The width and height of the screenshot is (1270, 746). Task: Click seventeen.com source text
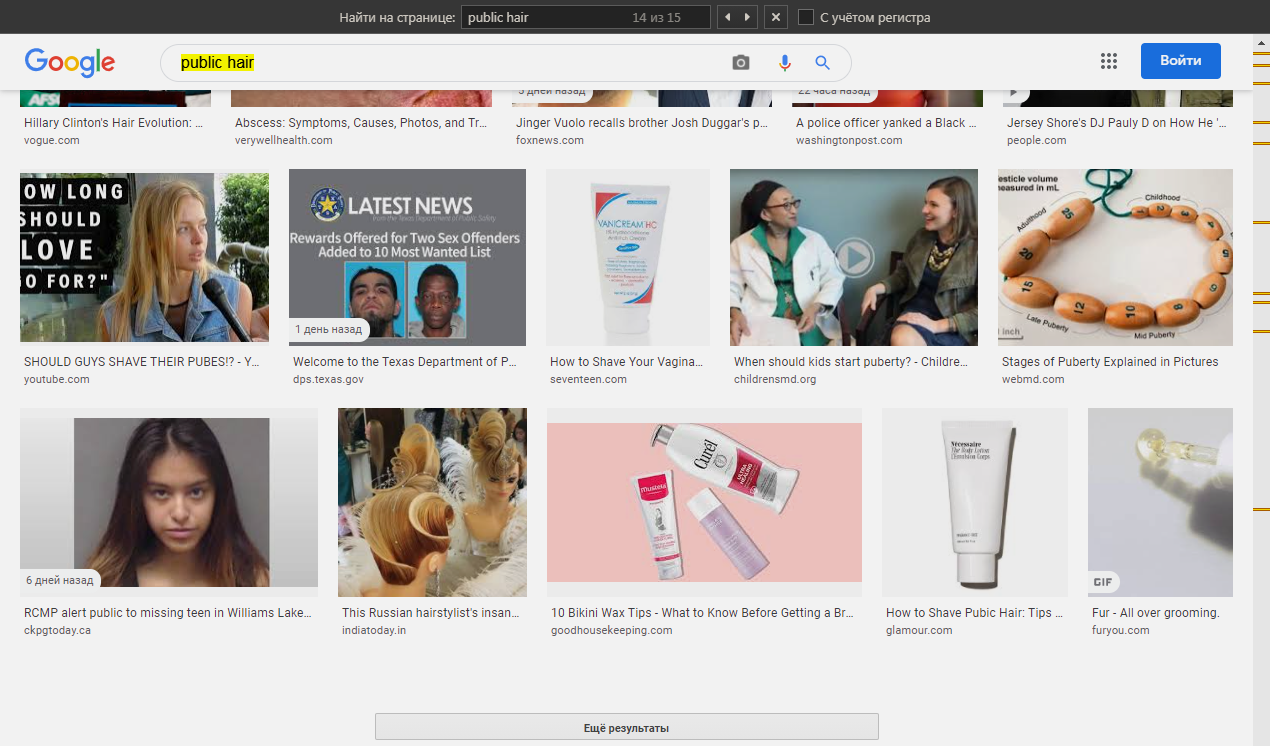pos(588,380)
